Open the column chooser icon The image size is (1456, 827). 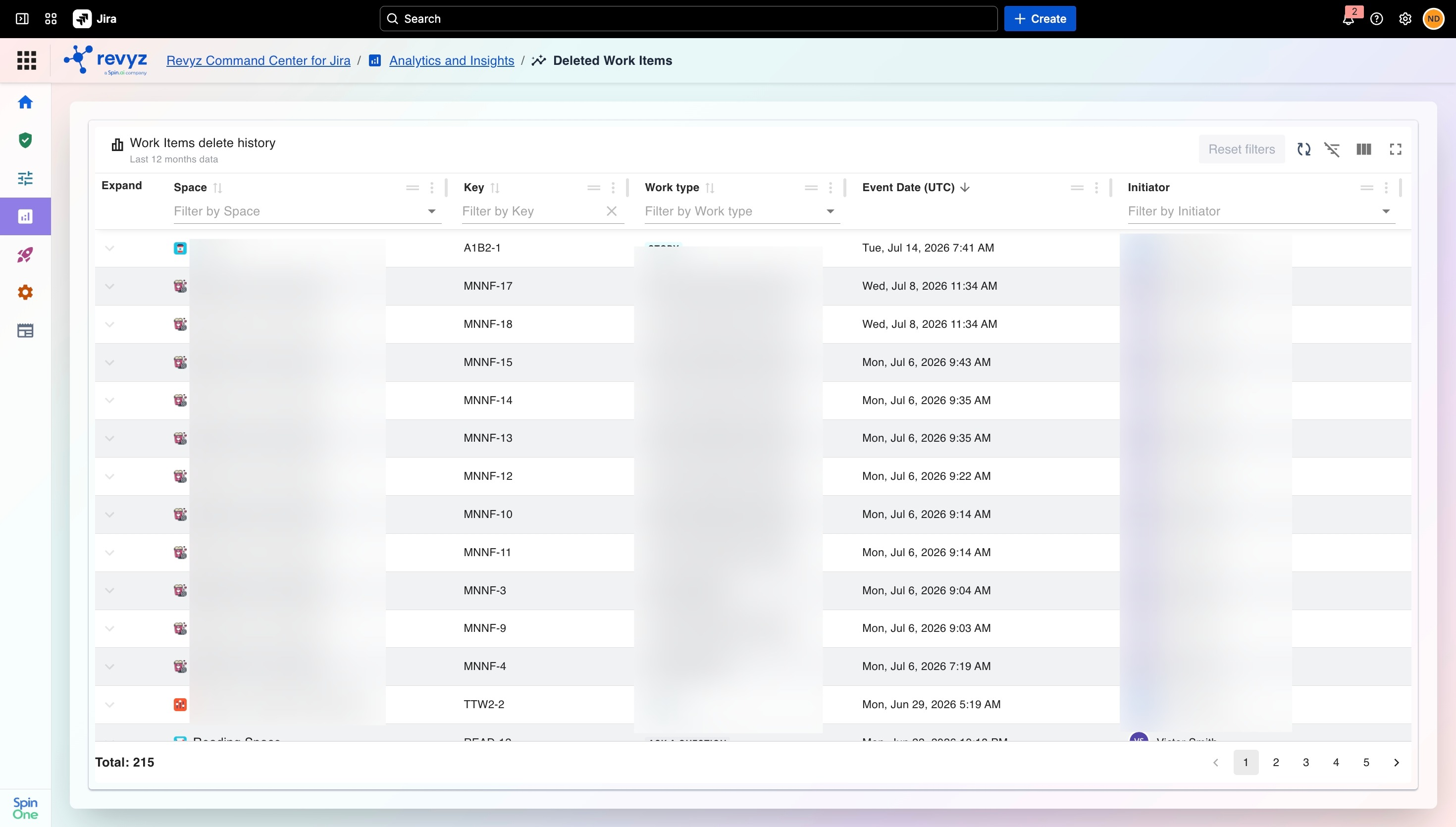pos(1364,150)
